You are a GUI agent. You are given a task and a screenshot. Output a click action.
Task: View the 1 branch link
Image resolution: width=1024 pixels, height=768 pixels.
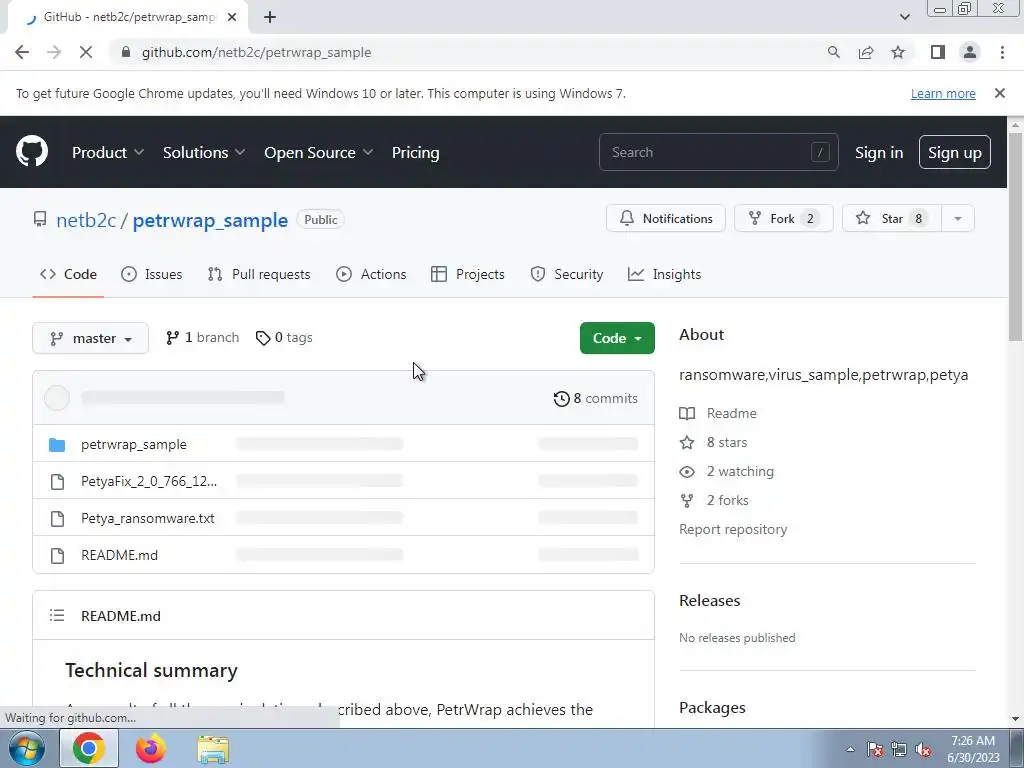(x=202, y=338)
